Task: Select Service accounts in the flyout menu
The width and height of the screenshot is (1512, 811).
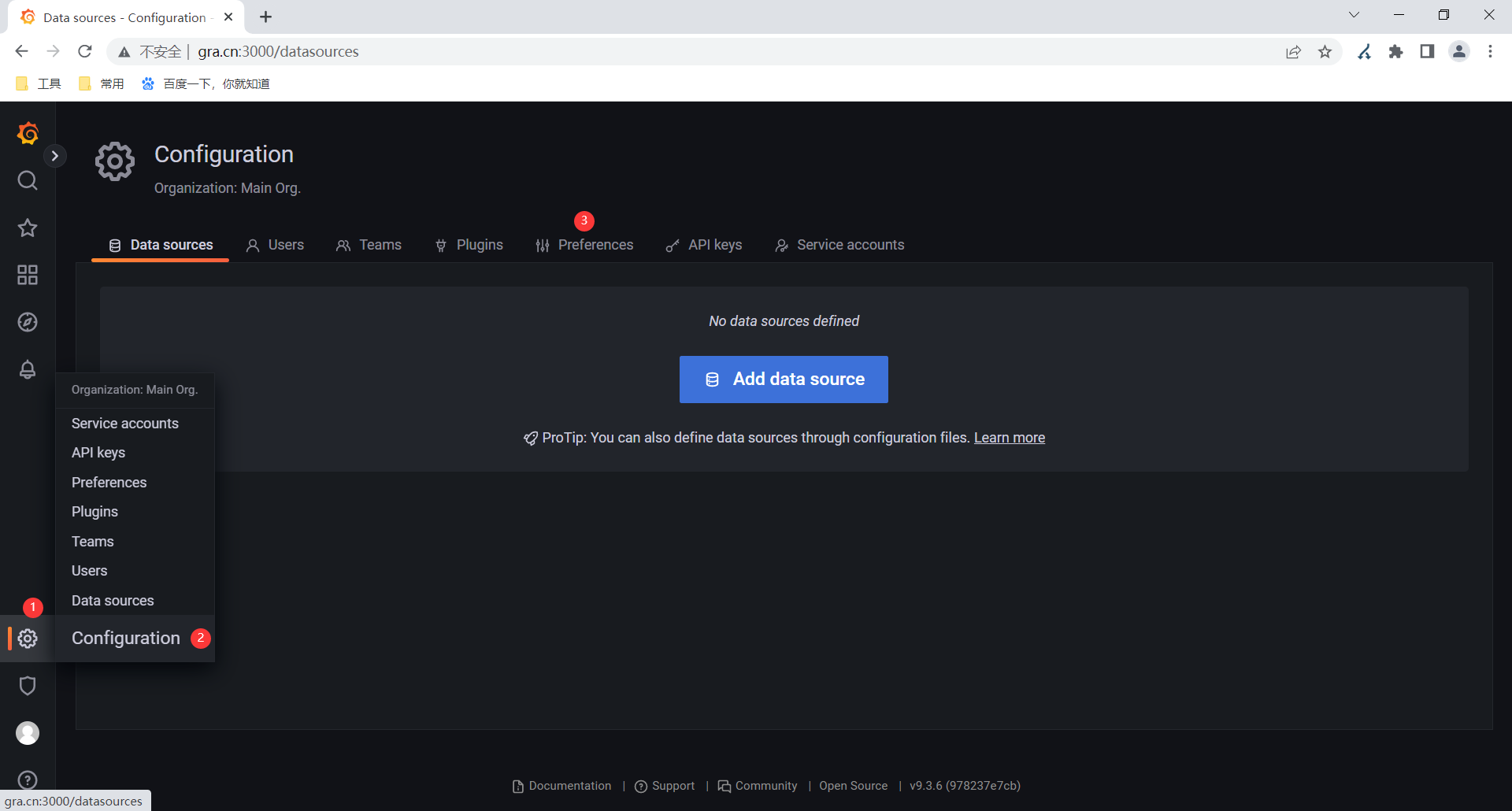Action: coord(135,424)
